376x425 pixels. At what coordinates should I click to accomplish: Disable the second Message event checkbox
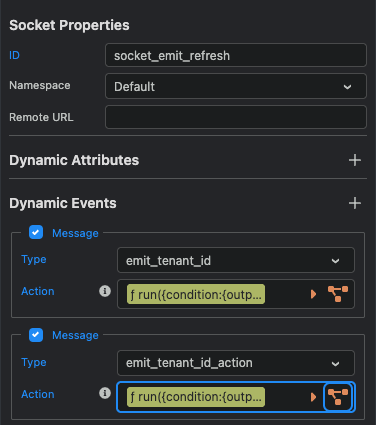tap(36, 335)
